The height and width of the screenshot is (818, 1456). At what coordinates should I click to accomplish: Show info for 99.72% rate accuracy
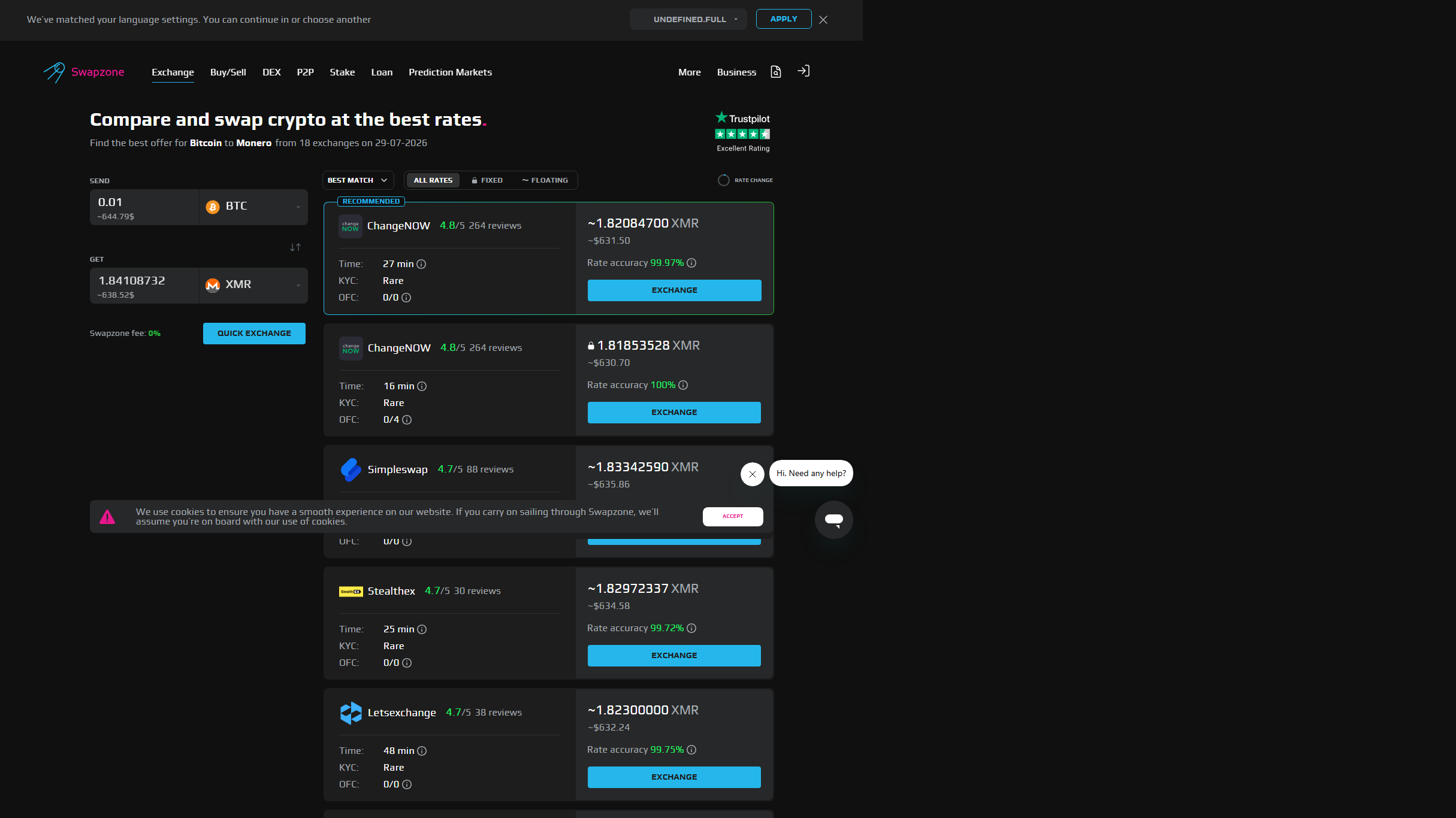(691, 628)
